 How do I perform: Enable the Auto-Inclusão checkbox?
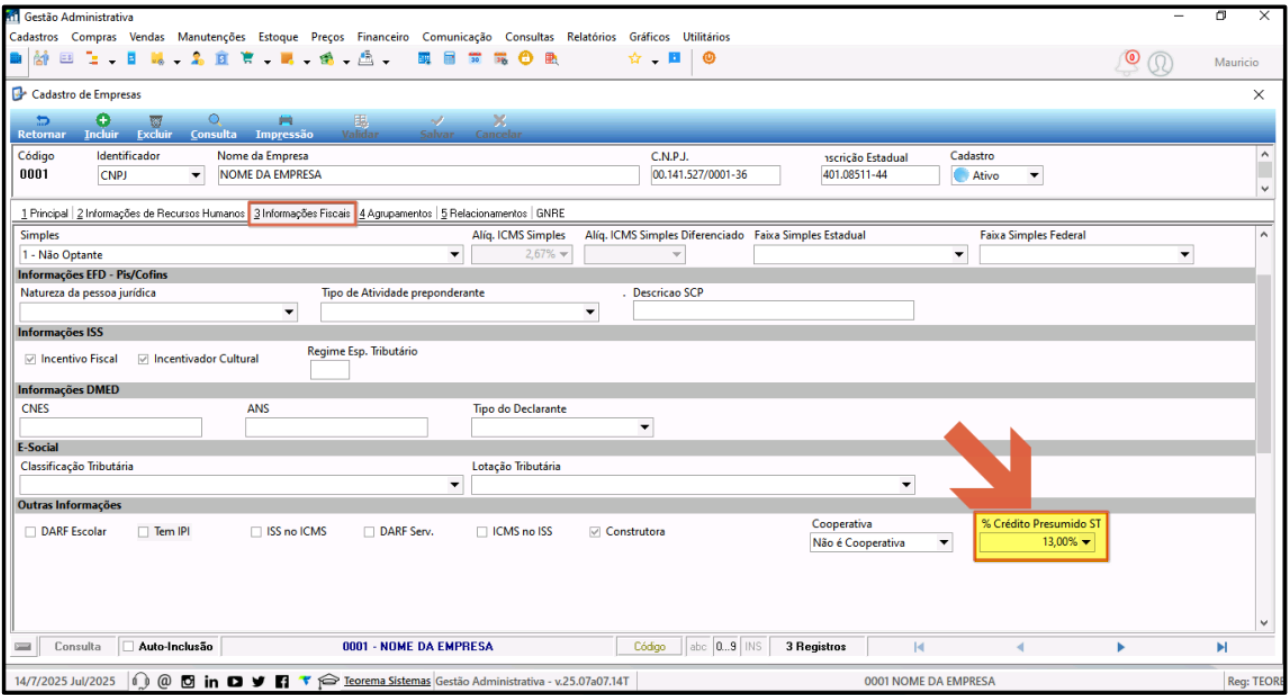(x=127, y=647)
